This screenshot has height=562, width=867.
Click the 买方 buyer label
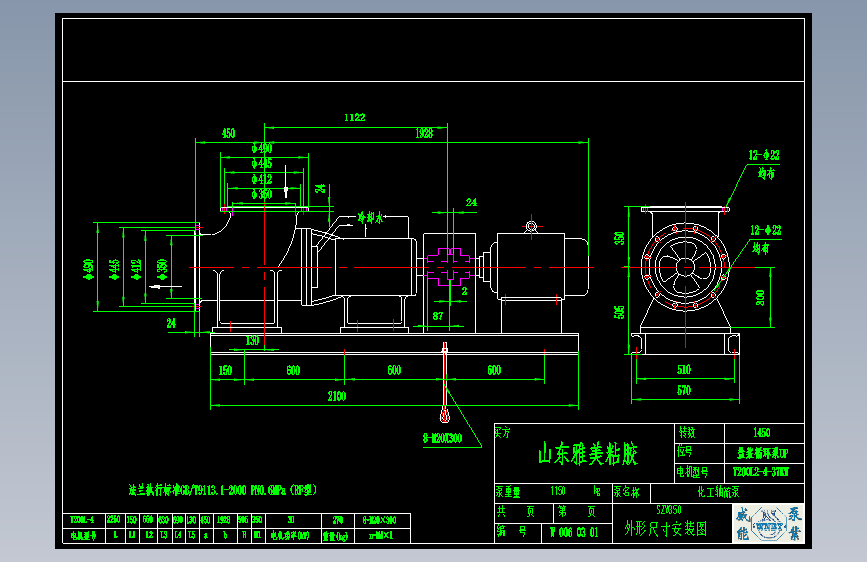click(503, 432)
